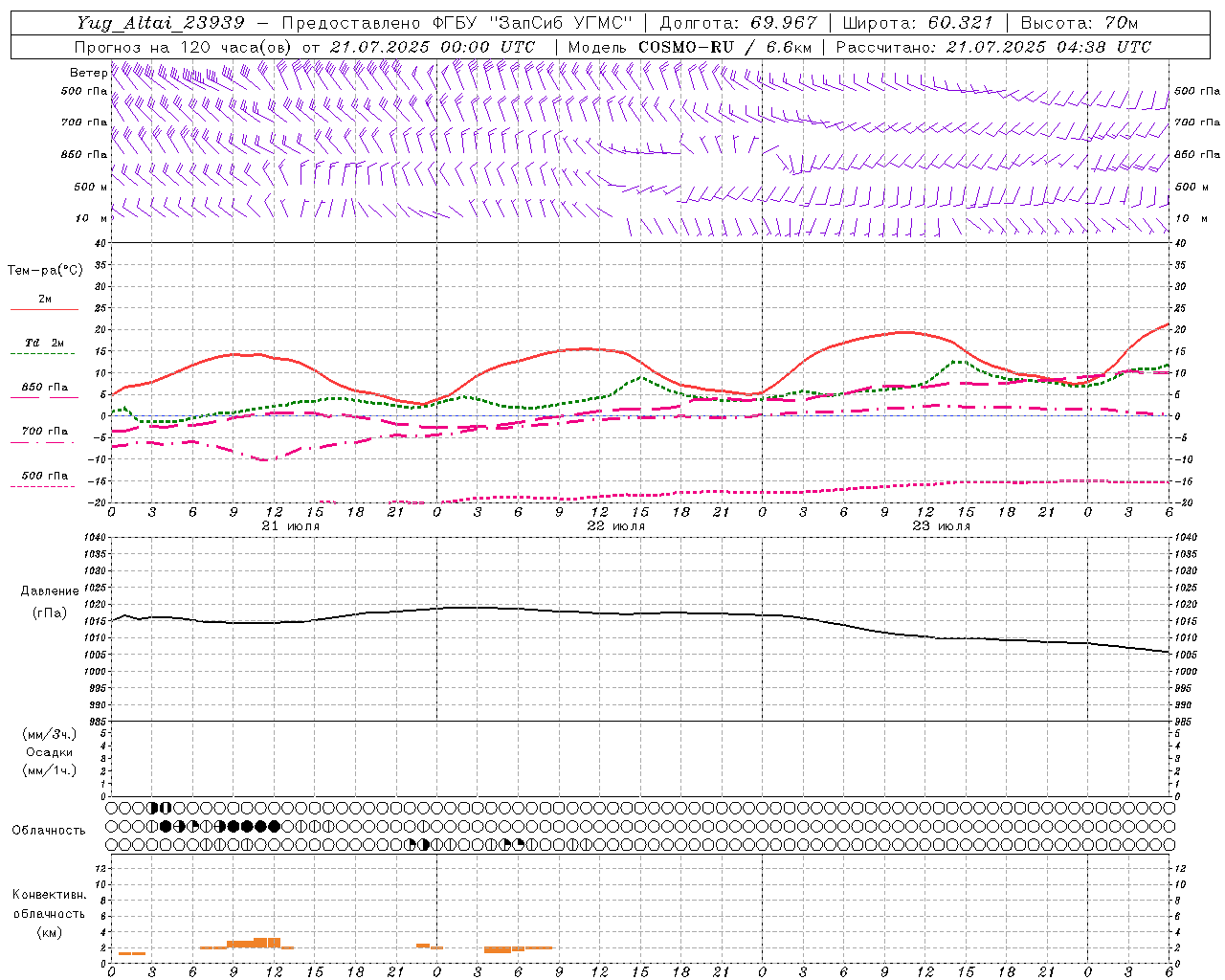This screenshot has height=980, width=1225.
Task: Click the forecast start time 21.07.2025 00:00 UTC
Action: (432, 47)
